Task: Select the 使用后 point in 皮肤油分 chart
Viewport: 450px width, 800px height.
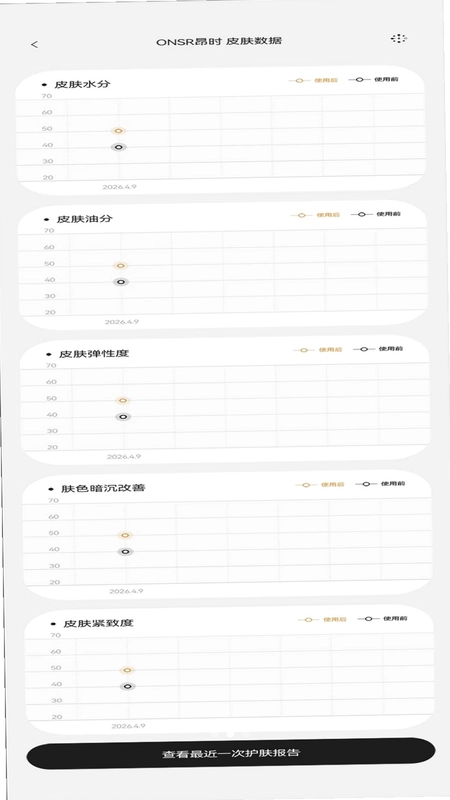Action: [120, 266]
